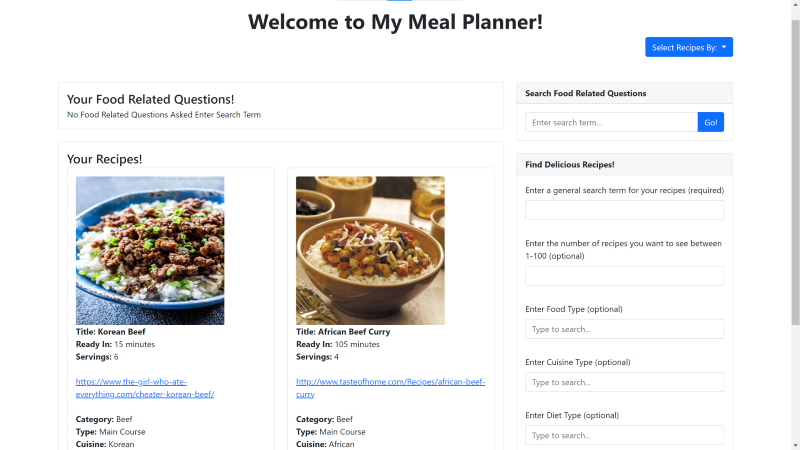800x450 pixels.
Task: Focus the food questions search term field
Action: click(x=611, y=122)
